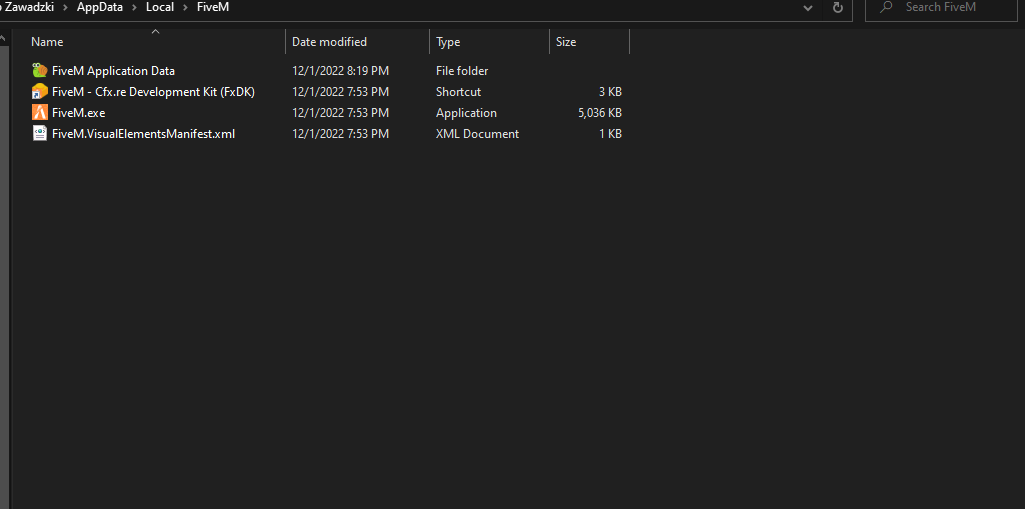Click the FiveM.exe application icon

pos(40,113)
